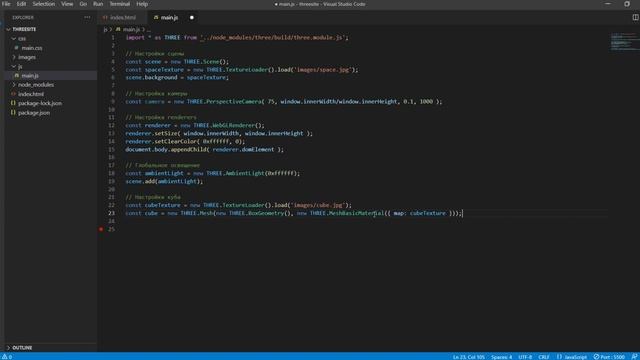The width and height of the screenshot is (640, 360).
Task: Click the HTML icon beside index.html
Action: pos(13,94)
